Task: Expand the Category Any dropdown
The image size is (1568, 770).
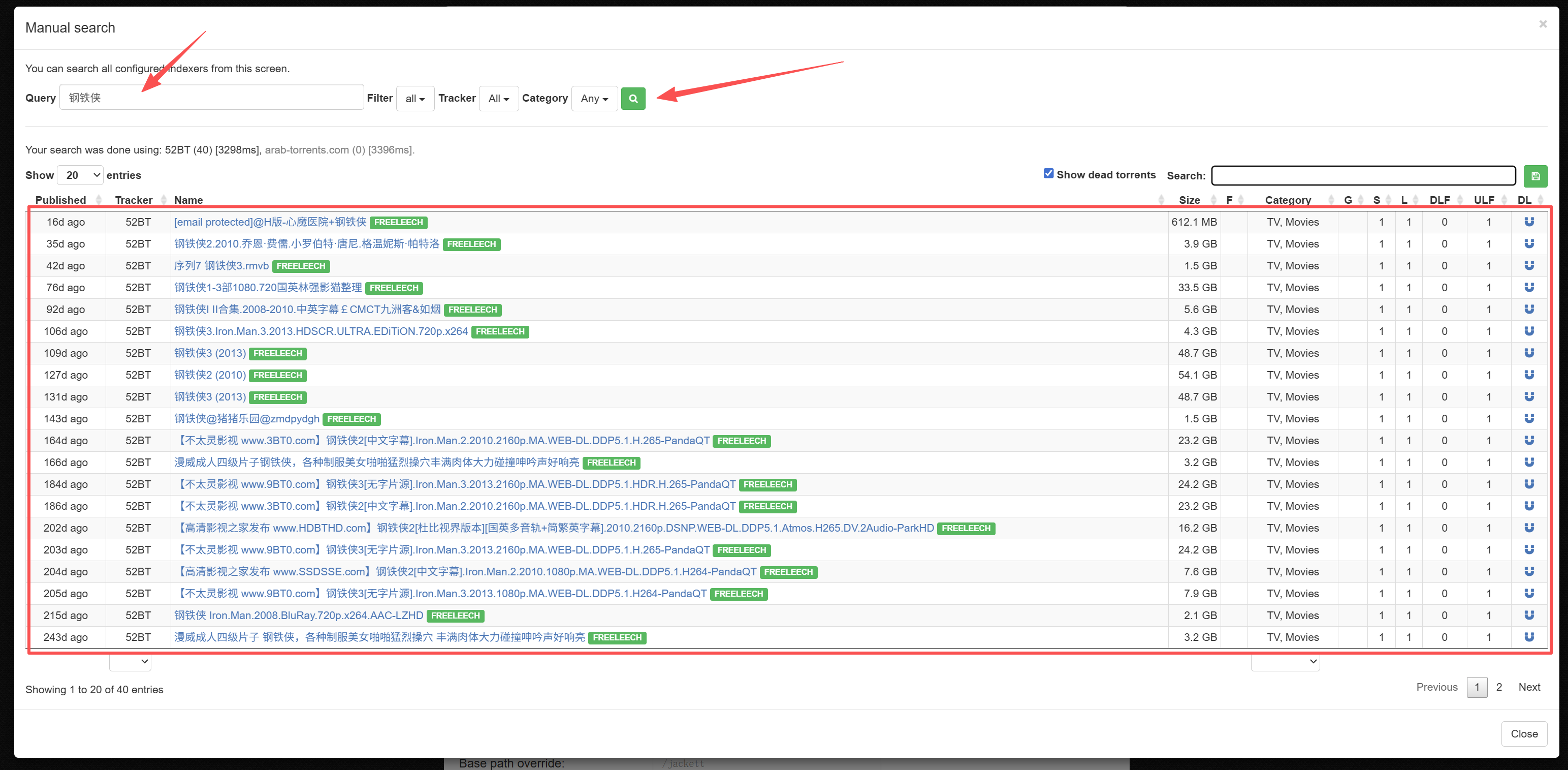Action: point(594,99)
